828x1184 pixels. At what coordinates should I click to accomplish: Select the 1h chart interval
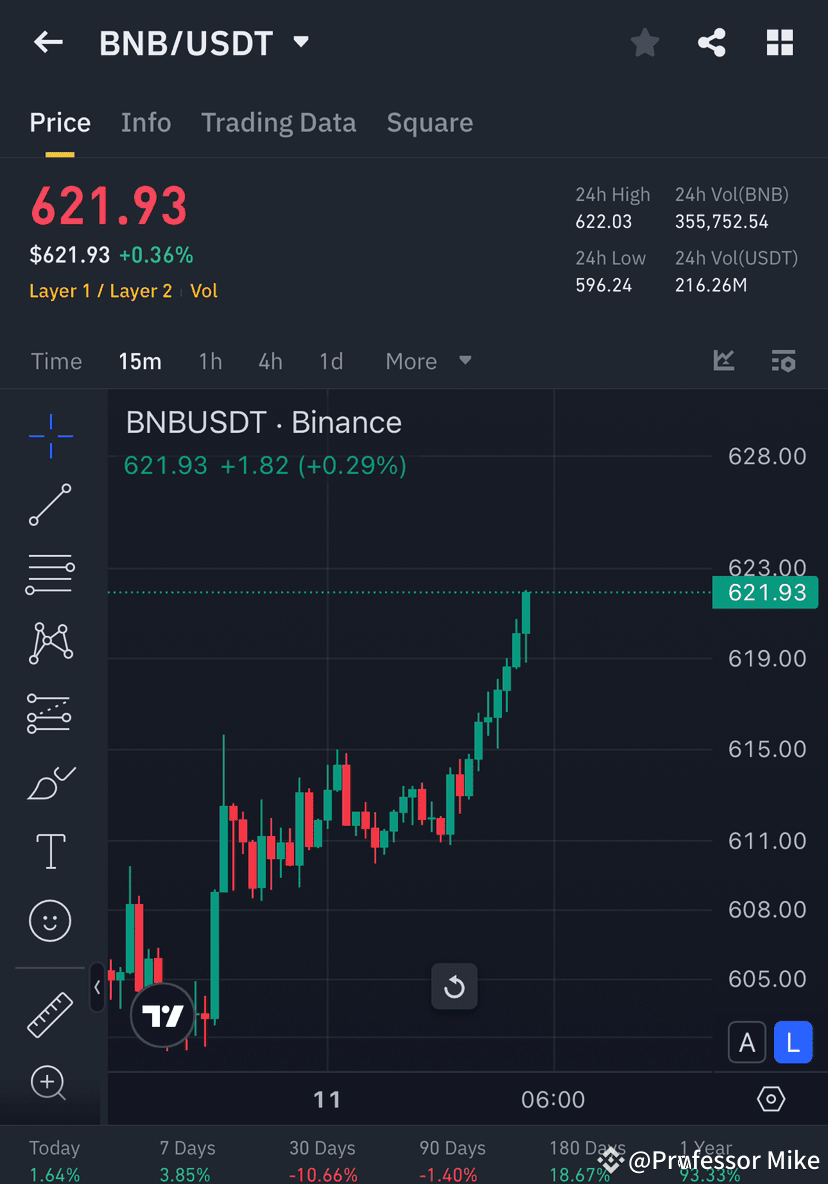click(210, 361)
